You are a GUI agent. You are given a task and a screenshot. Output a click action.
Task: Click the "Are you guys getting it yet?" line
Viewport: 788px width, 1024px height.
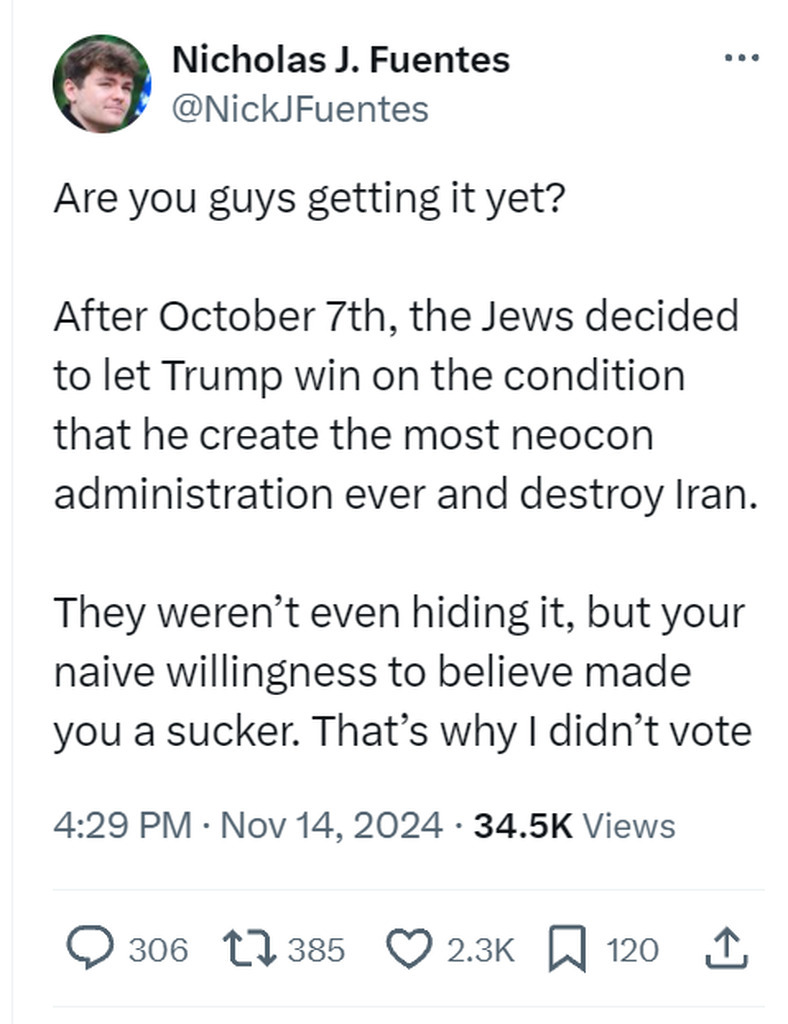[309, 200]
